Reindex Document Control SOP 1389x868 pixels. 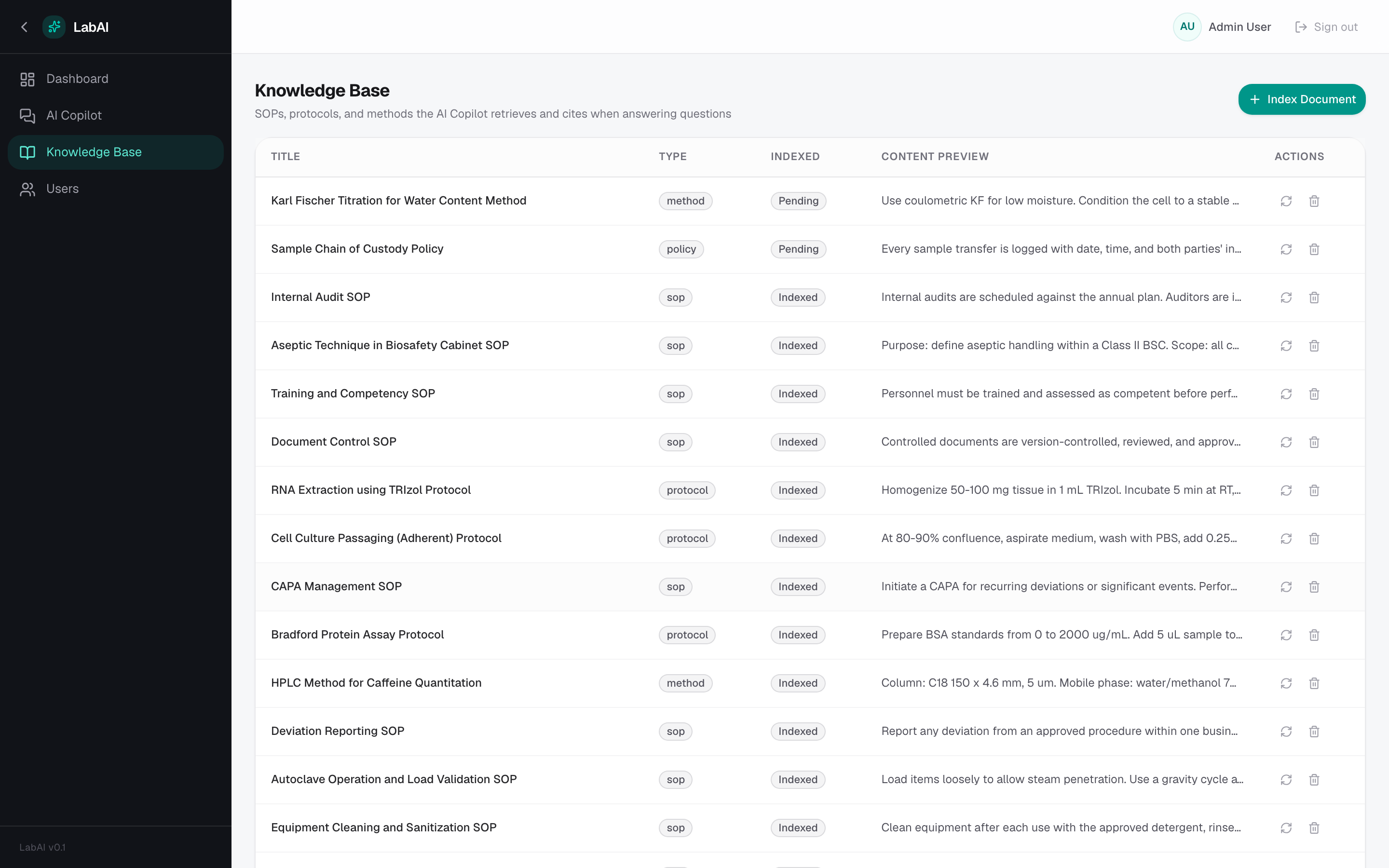coord(1286,442)
